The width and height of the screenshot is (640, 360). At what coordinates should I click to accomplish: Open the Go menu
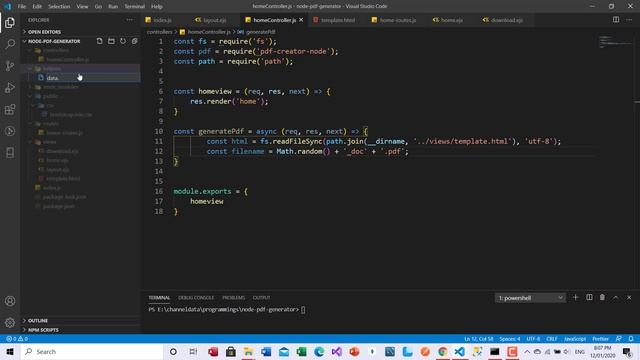click(98, 6)
